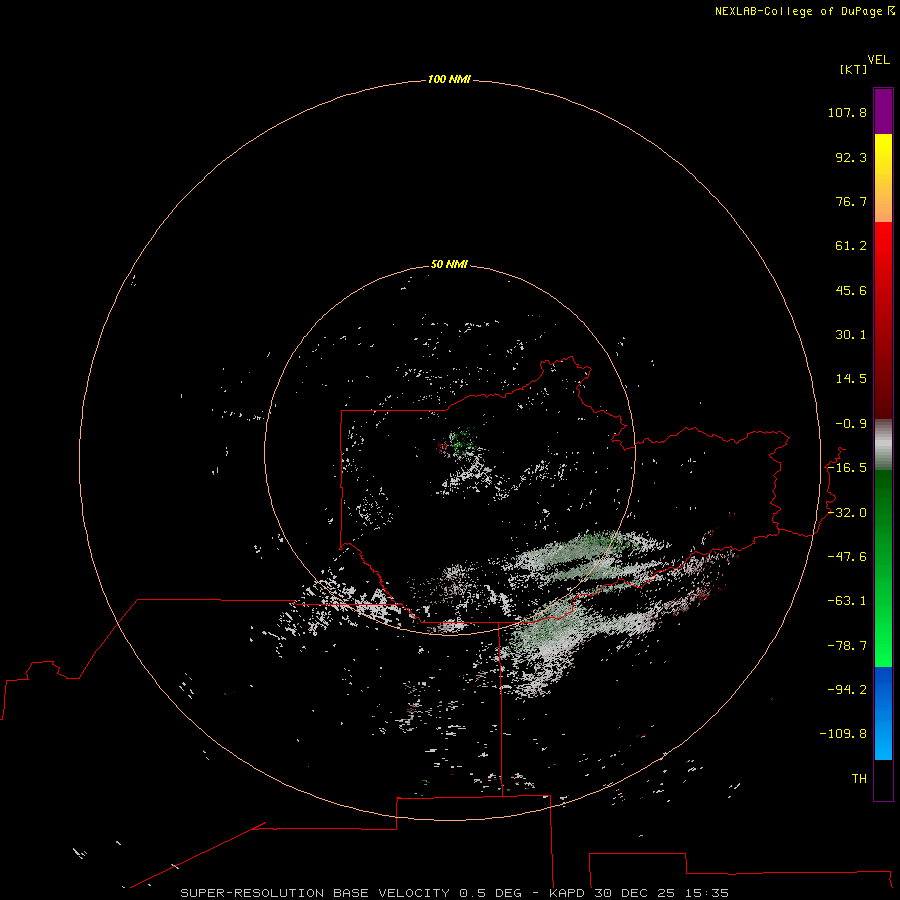Click the yellow-orange segment of color bar
Viewport: 900px width, 900px height.
[x=883, y=178]
